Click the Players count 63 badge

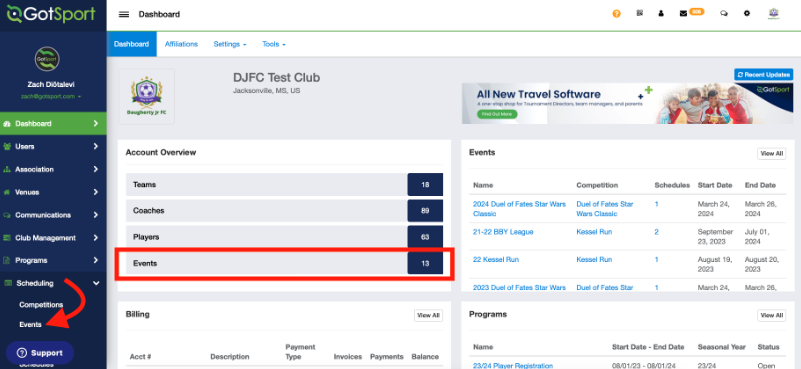425,237
